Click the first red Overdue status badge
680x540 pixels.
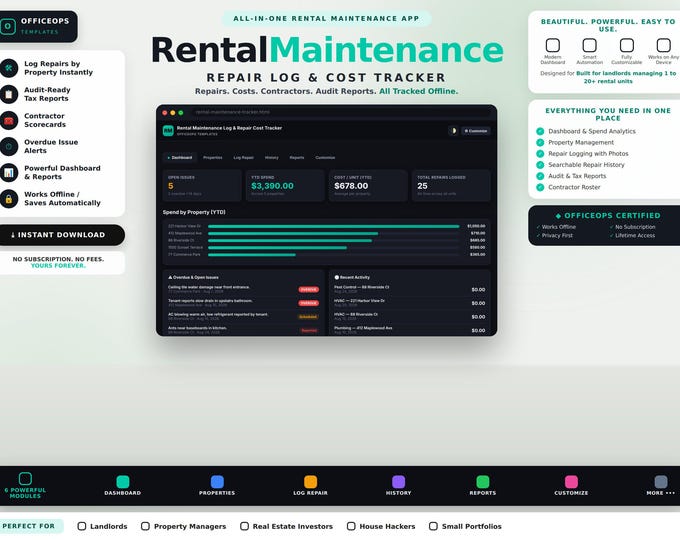pos(308,289)
